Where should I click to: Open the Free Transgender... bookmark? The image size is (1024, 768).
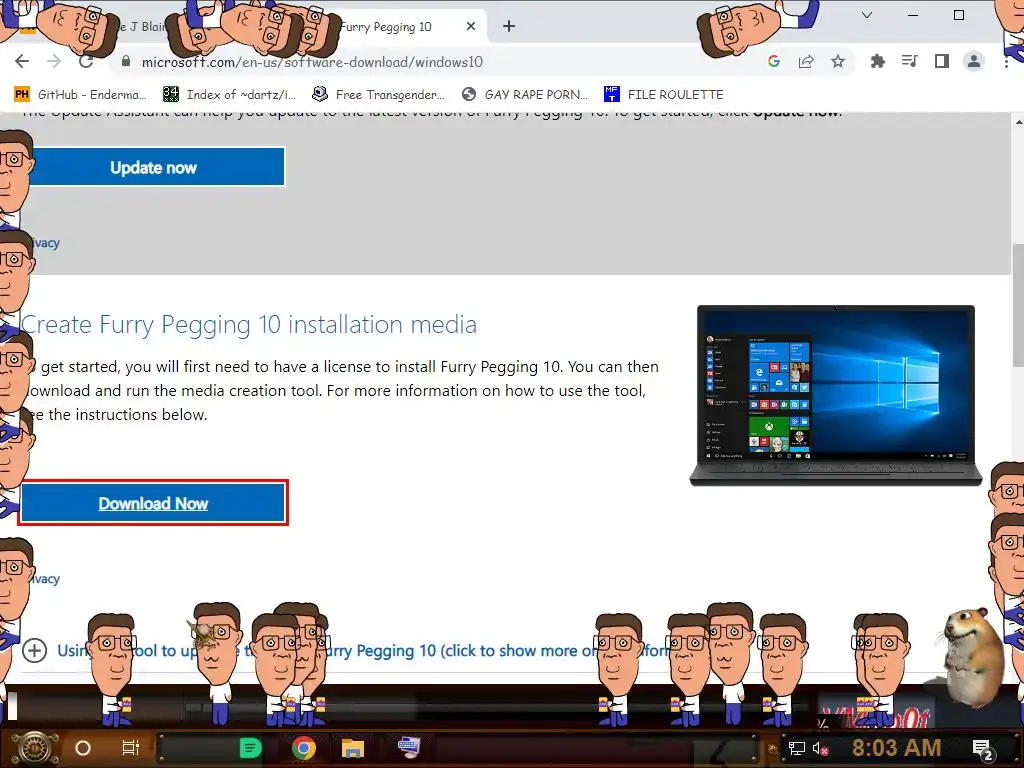tap(379, 94)
